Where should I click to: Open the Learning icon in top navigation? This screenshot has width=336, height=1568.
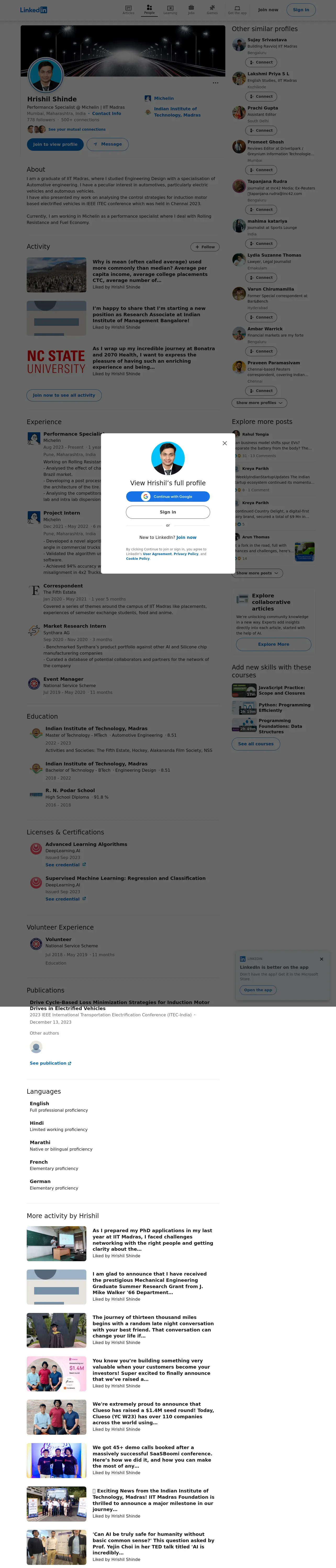click(x=170, y=9)
